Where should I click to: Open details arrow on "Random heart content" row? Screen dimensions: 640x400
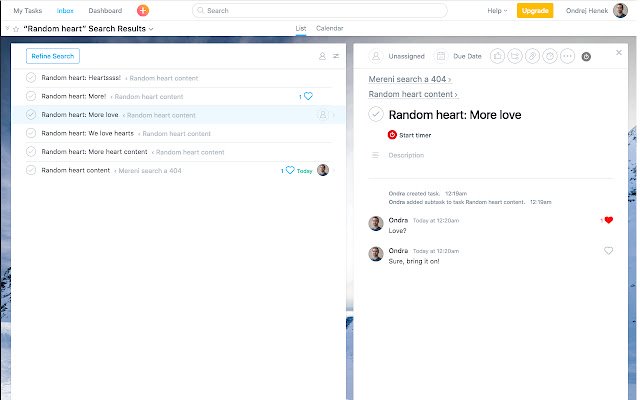(334, 171)
